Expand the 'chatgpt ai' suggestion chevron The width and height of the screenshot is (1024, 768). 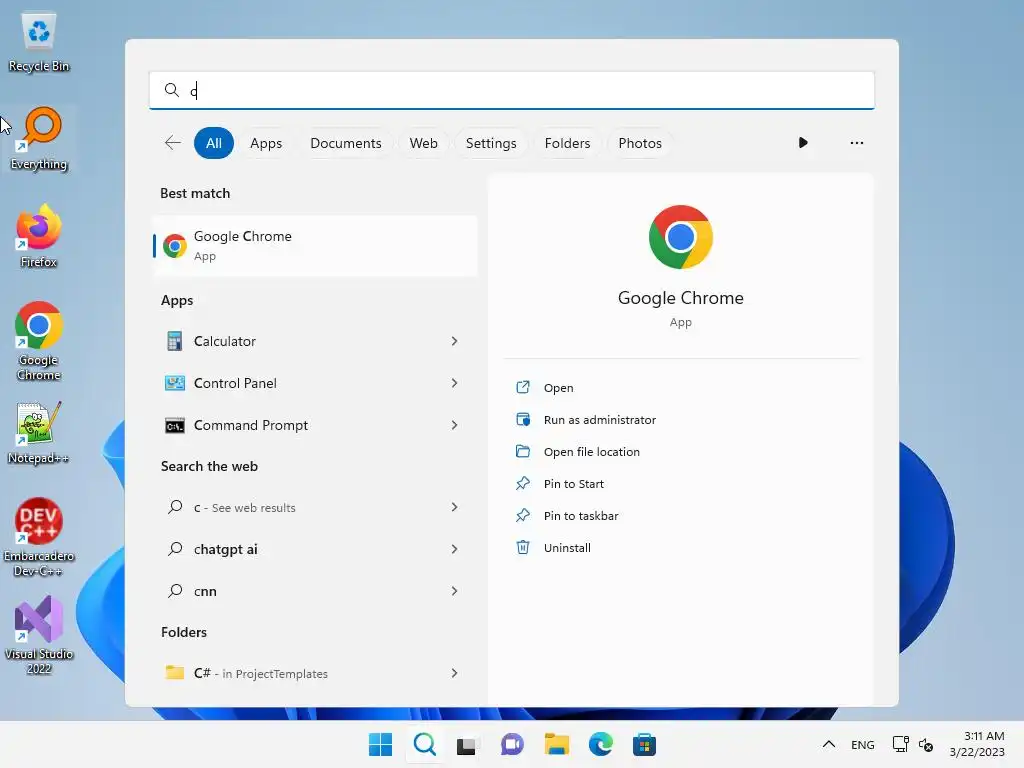pos(455,549)
